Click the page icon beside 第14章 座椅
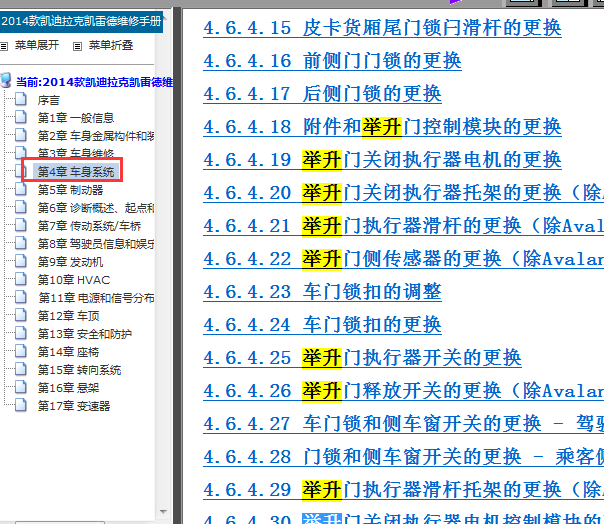 [21, 351]
